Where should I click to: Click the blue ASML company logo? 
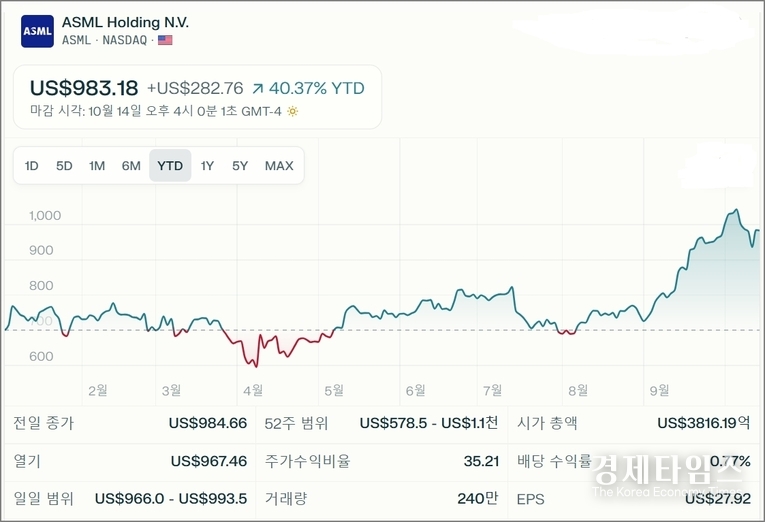pyautogui.click(x=37, y=31)
